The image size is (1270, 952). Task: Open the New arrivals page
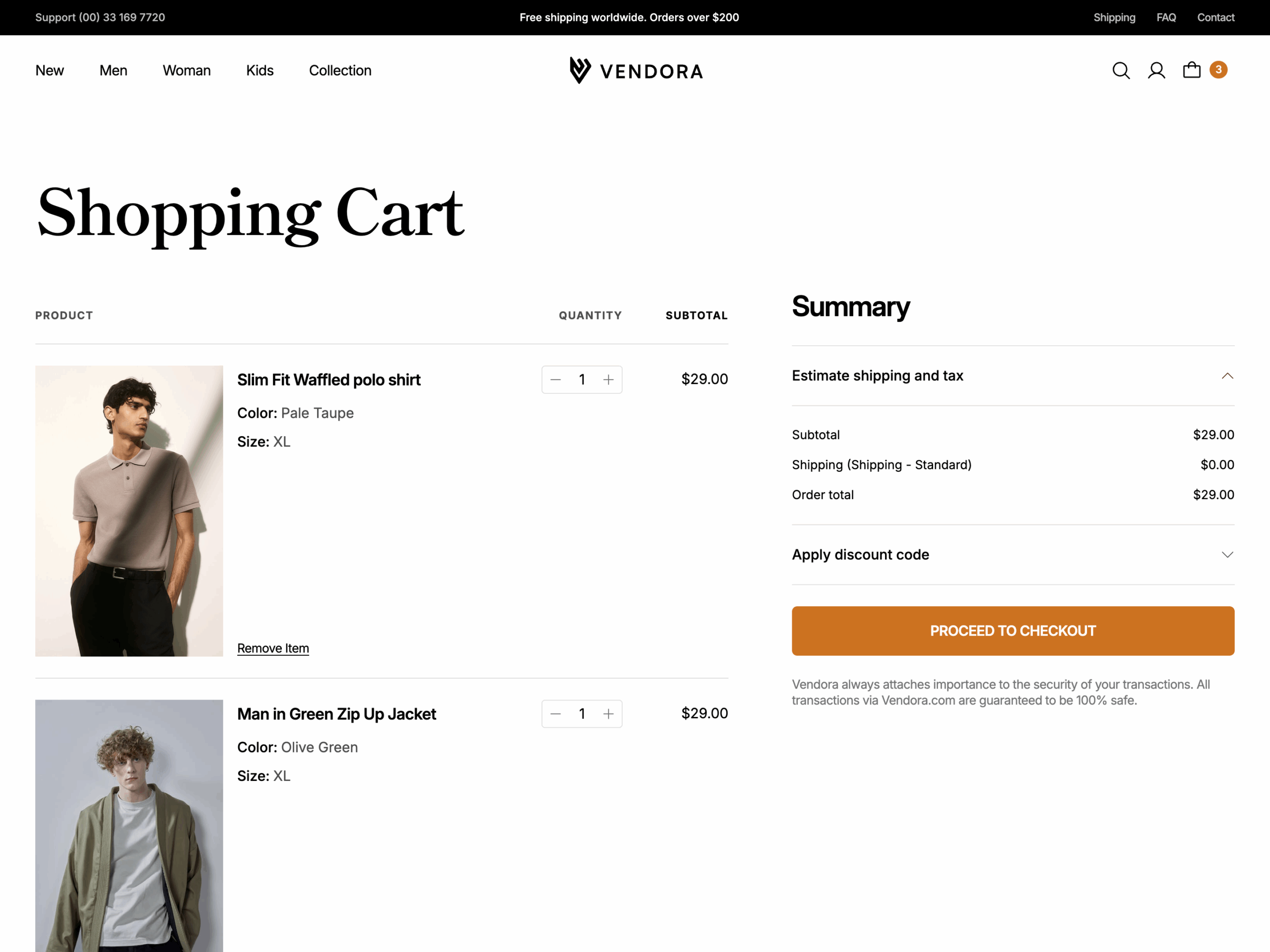click(x=50, y=70)
